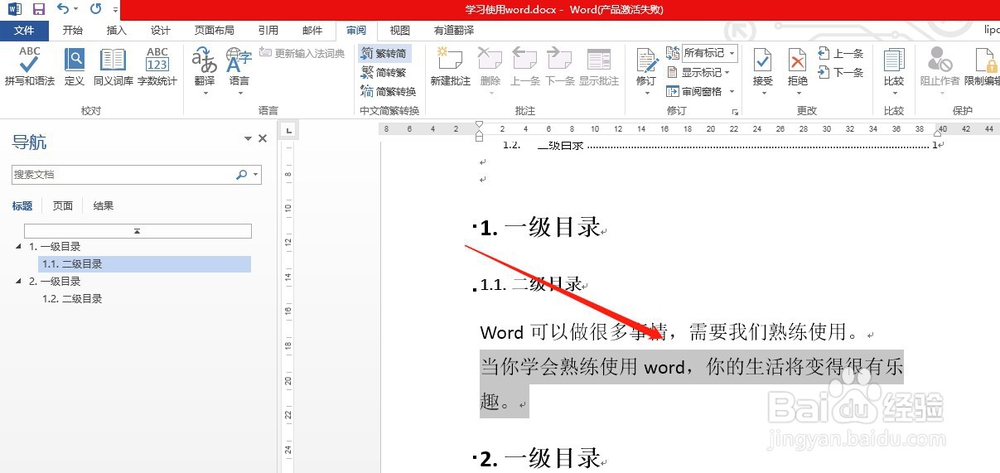Image resolution: width=1000 pixels, height=473 pixels.
Task: Open the 比较 compare documents menu
Action: coord(894,71)
